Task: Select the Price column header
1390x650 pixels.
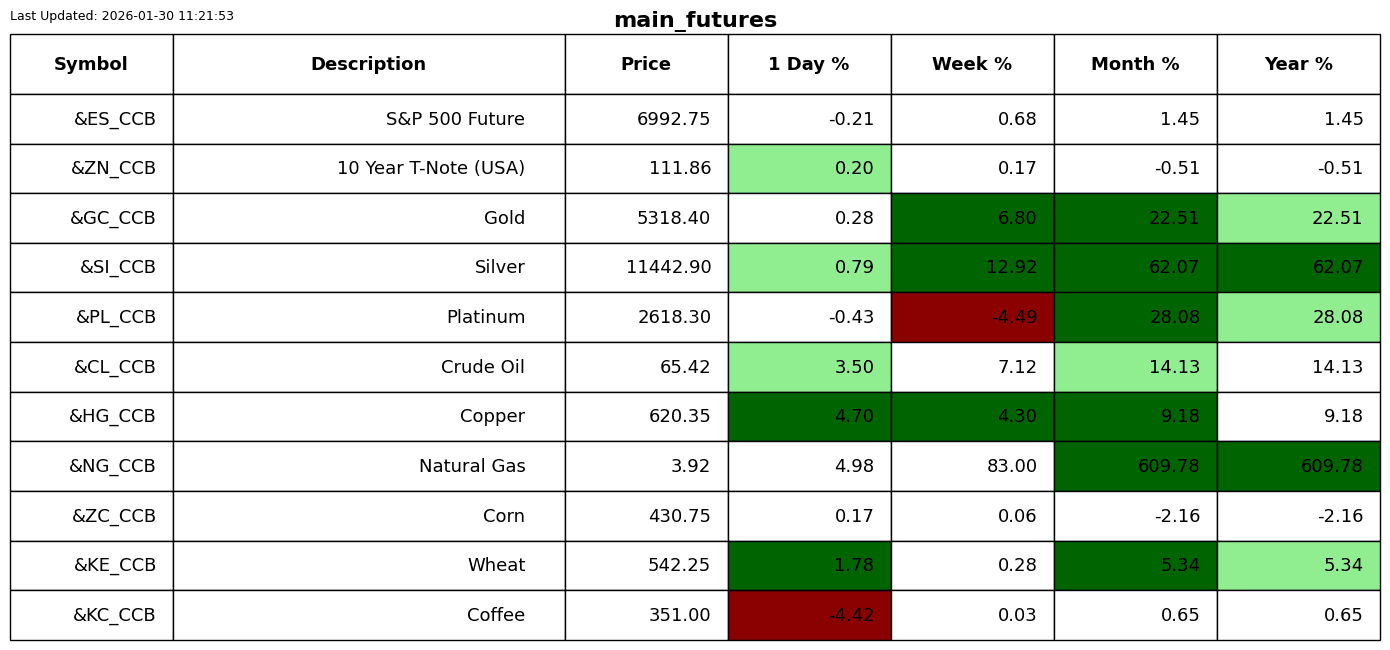Action: 646,65
